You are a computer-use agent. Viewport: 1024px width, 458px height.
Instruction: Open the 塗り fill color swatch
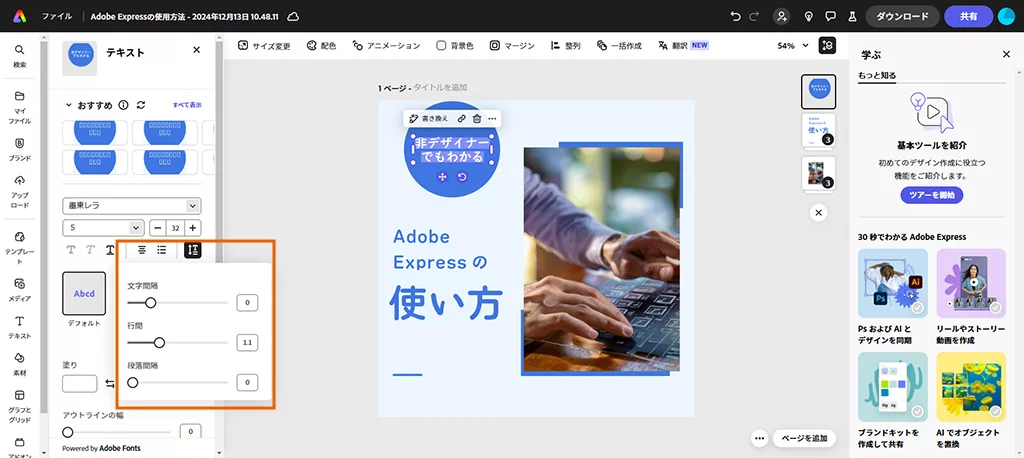tap(80, 384)
